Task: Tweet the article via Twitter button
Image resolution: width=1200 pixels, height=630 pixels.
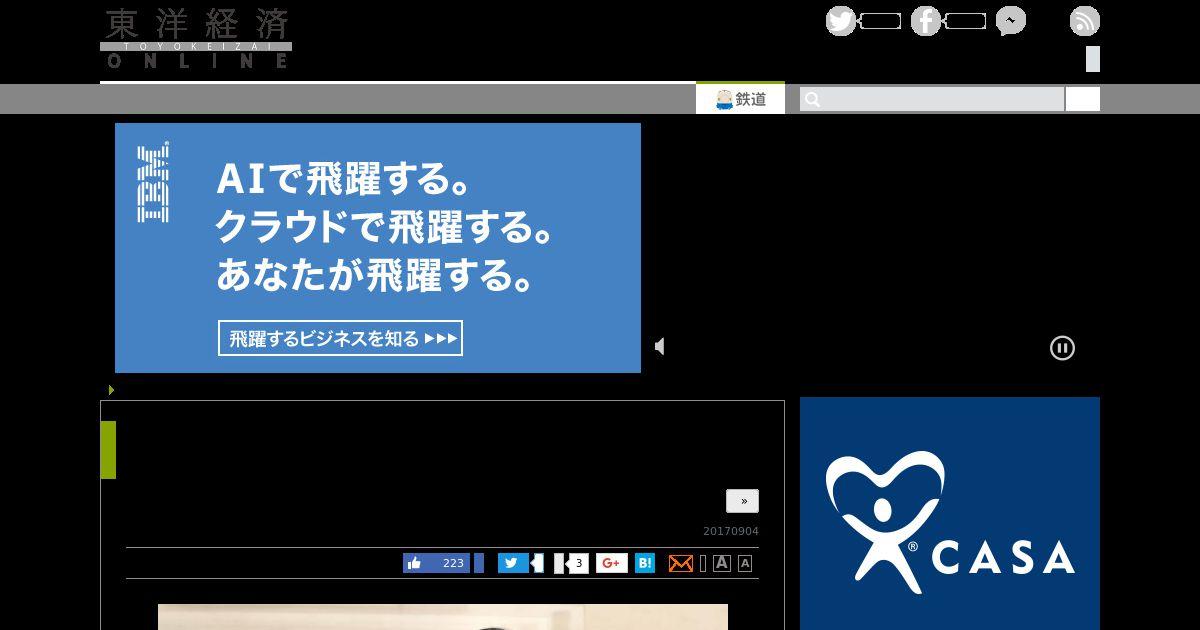Action: click(513, 563)
